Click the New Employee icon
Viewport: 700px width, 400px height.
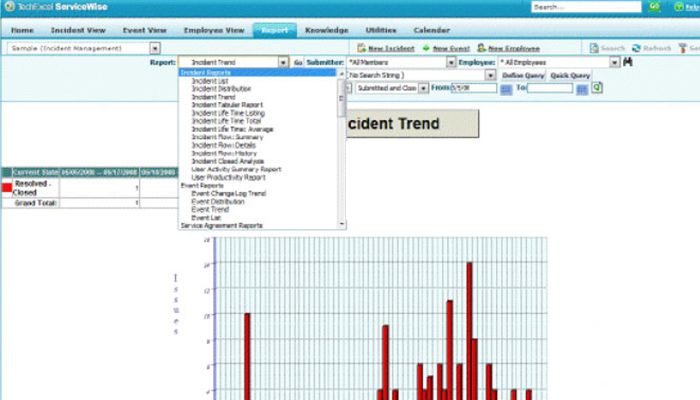(481, 48)
